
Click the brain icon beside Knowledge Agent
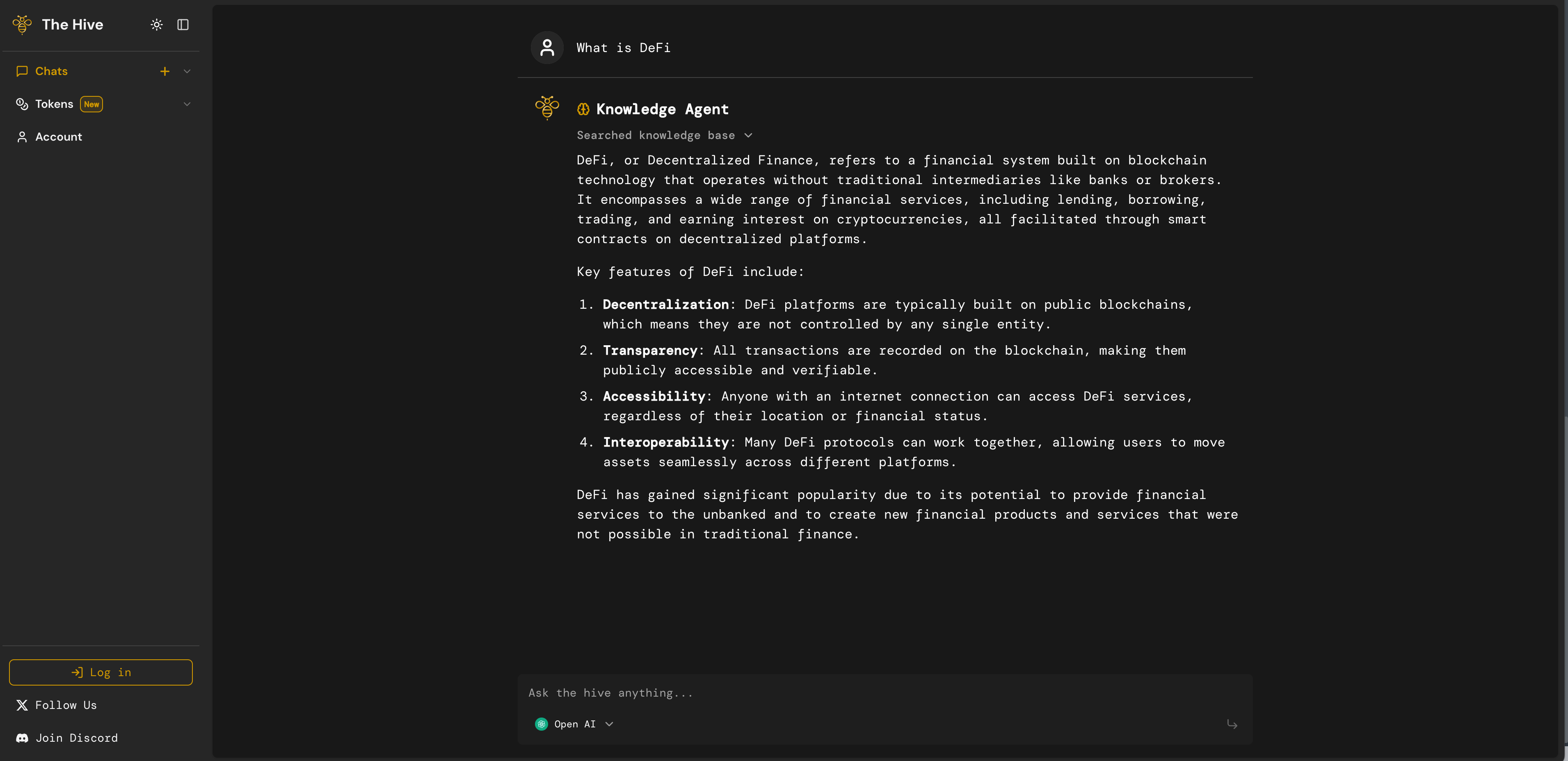583,109
